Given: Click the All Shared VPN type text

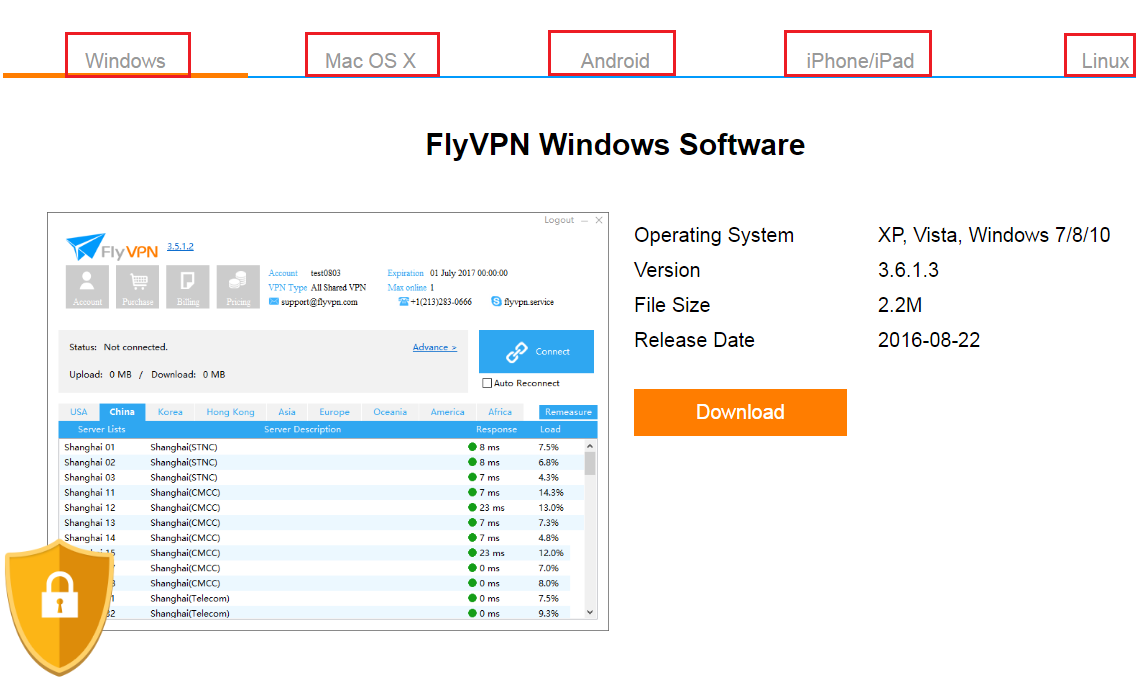Looking at the screenshot, I should coord(338,288).
